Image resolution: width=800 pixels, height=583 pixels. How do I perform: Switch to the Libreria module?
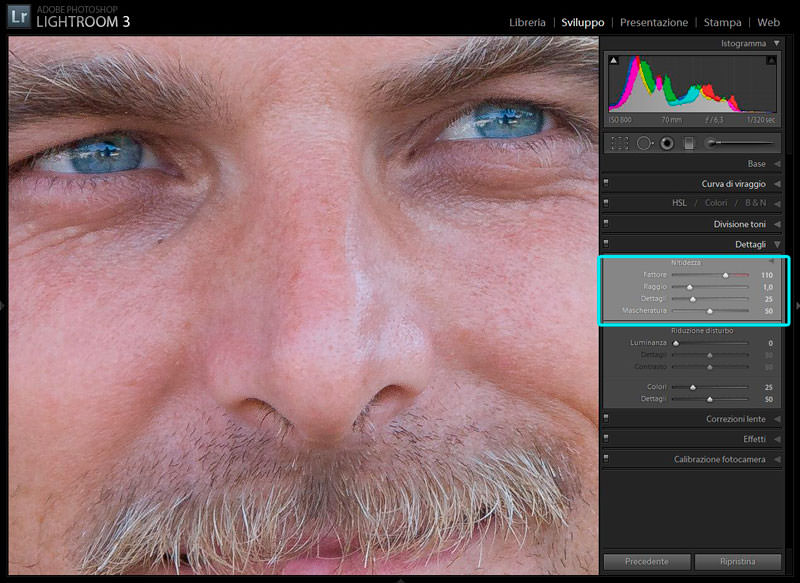click(527, 22)
